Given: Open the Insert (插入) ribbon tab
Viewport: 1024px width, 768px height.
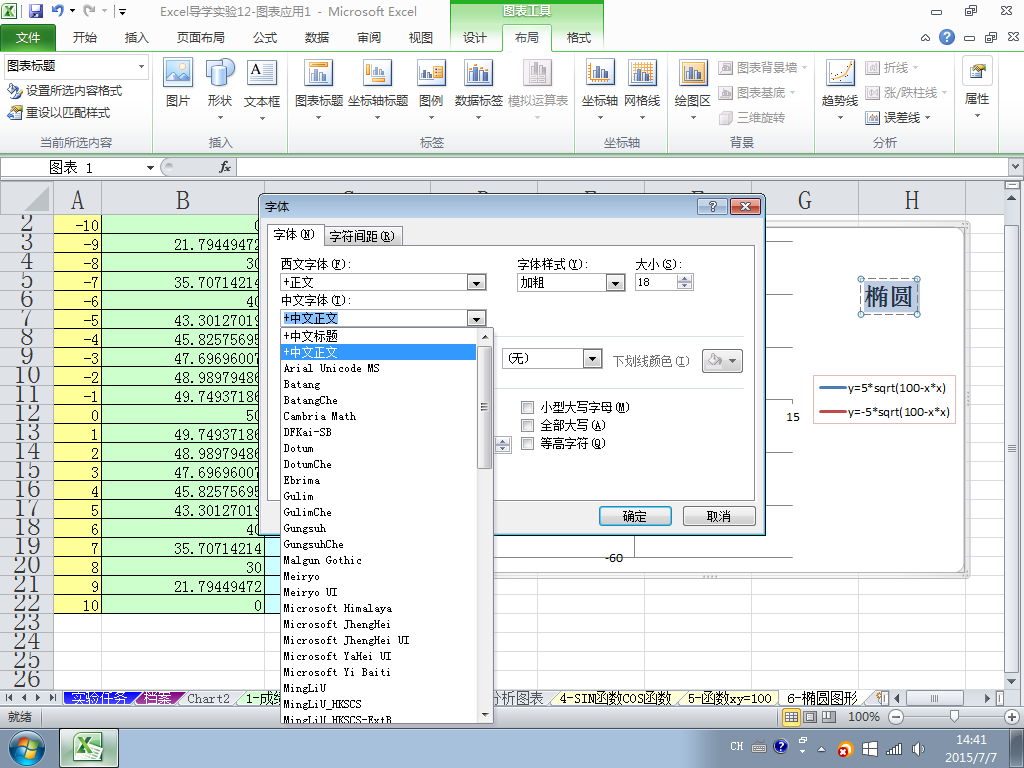Looking at the screenshot, I should [136, 38].
